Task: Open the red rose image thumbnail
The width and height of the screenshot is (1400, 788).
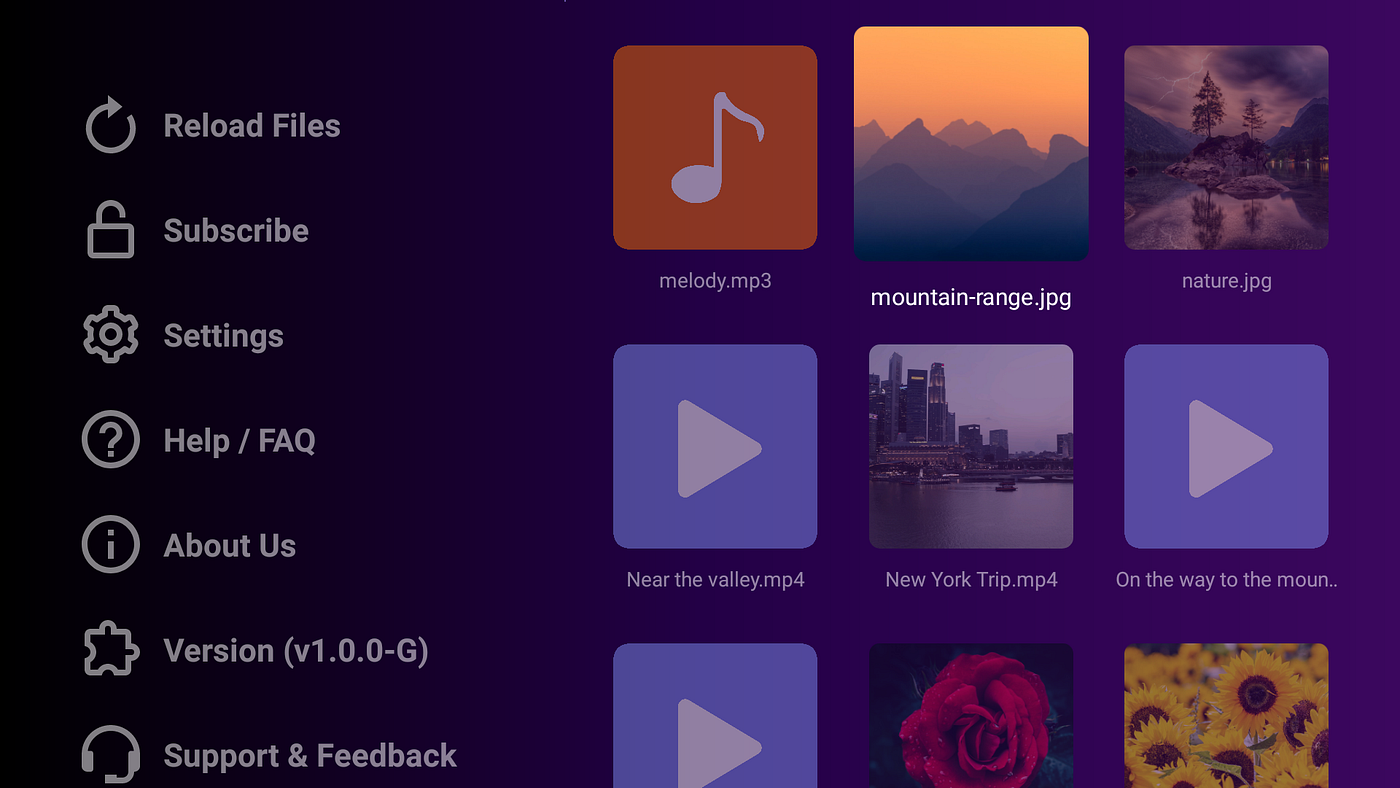Action: [971, 715]
